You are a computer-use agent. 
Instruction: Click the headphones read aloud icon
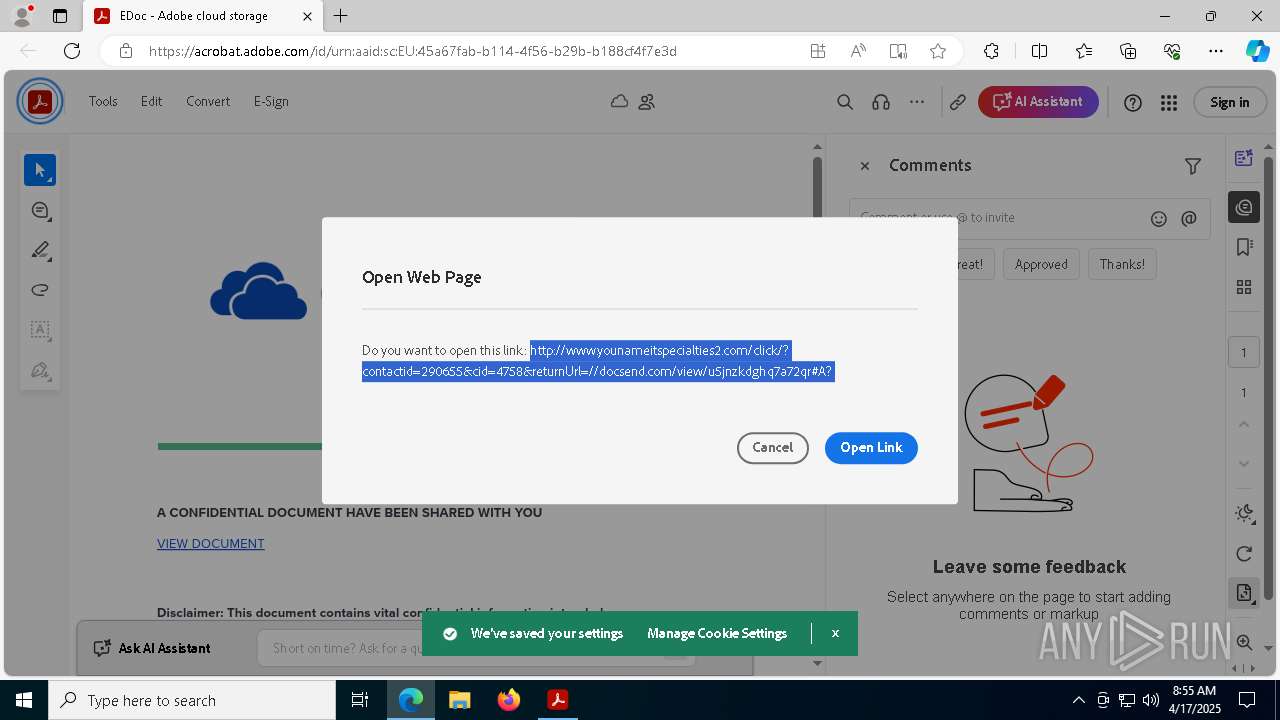[x=881, y=102]
